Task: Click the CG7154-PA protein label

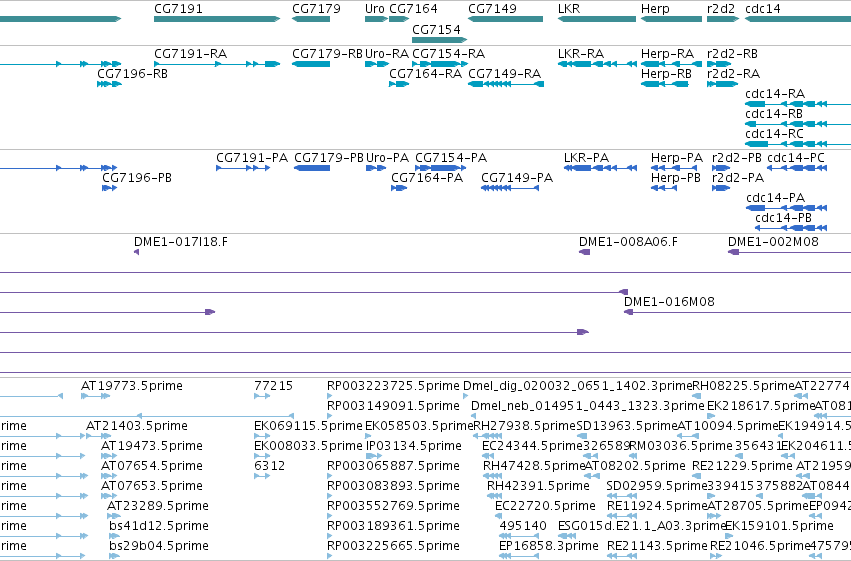Action: [x=451, y=158]
